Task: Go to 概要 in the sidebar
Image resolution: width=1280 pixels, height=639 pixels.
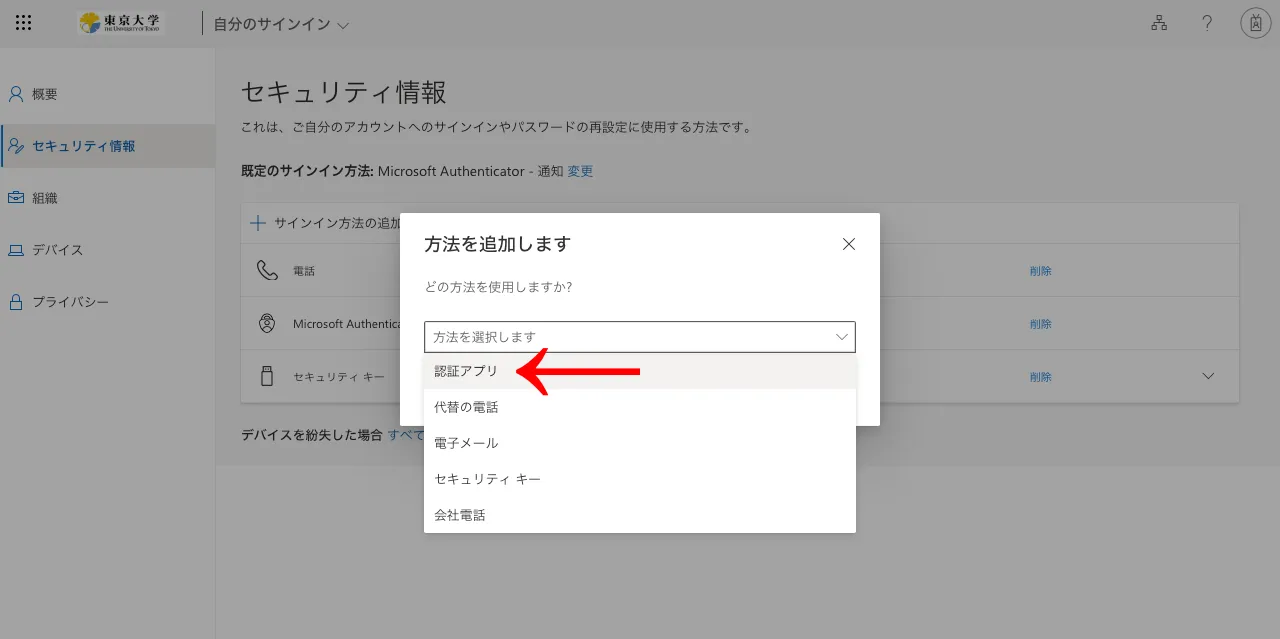Action: click(45, 94)
